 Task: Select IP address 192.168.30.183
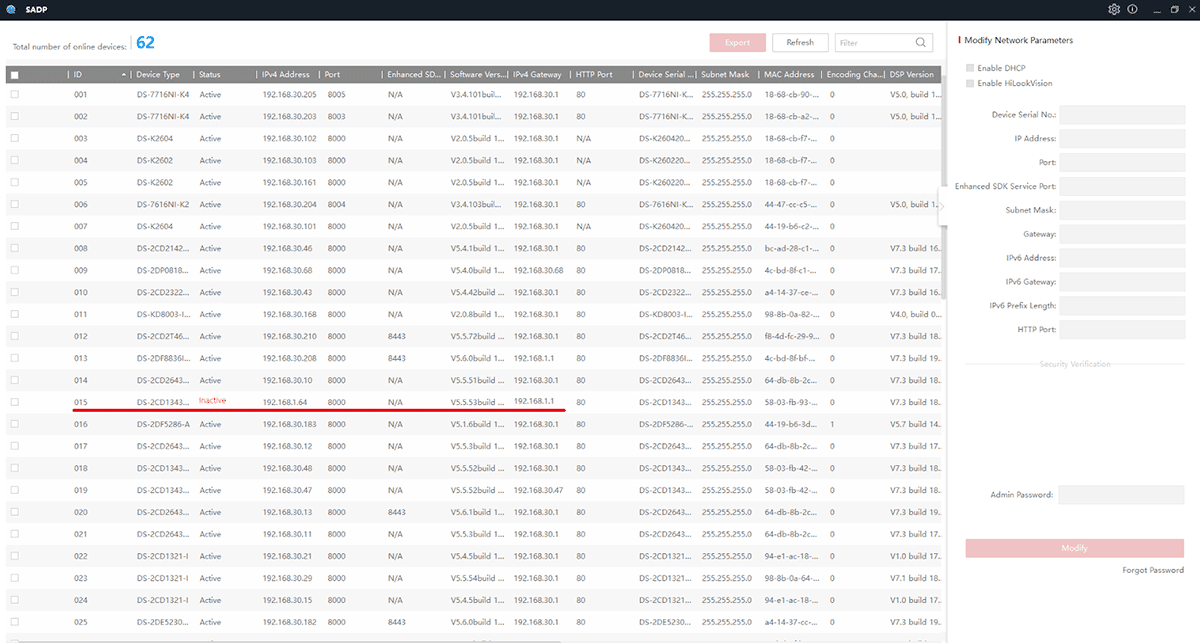coord(290,424)
